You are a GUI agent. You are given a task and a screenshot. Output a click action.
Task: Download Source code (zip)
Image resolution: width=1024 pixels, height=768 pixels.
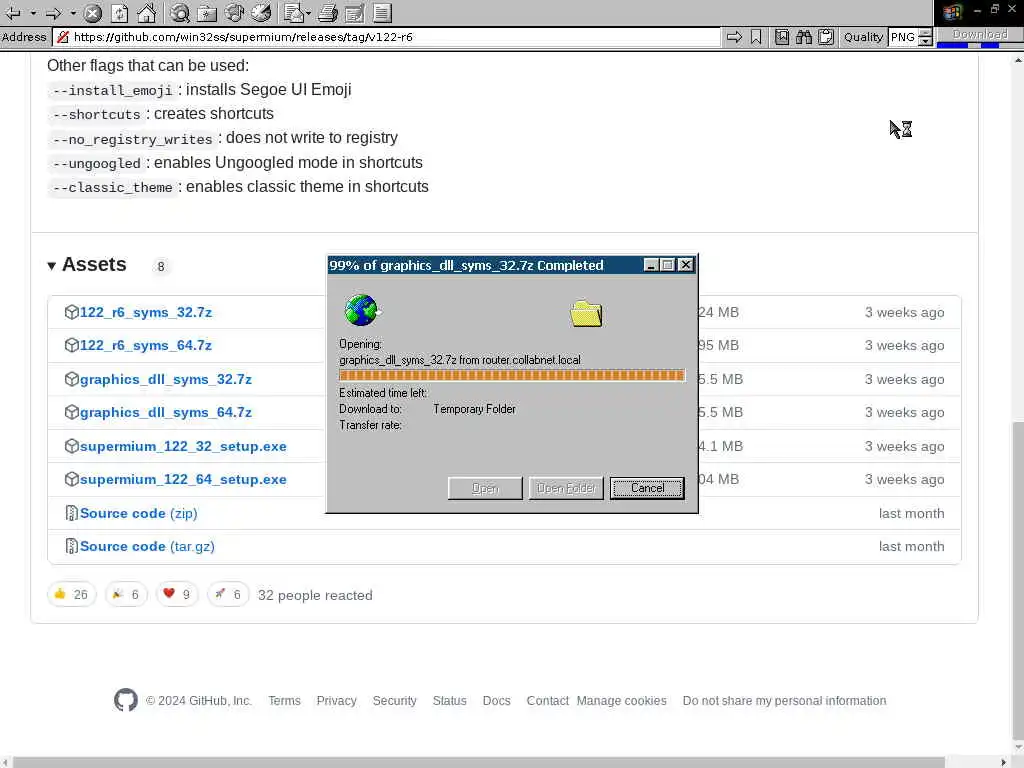pos(138,513)
